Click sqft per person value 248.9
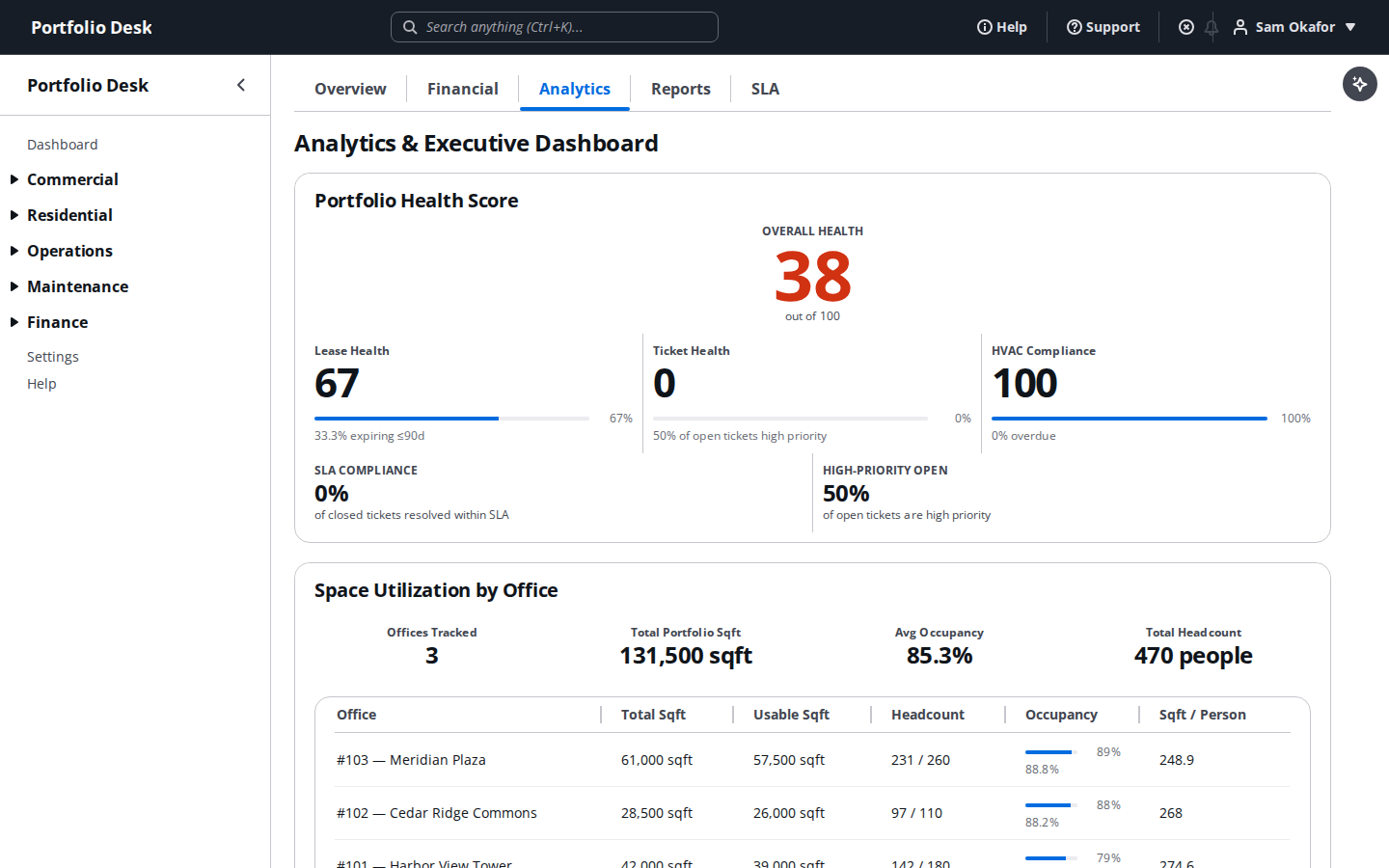Image resolution: width=1389 pixels, height=868 pixels. pos(1177,760)
